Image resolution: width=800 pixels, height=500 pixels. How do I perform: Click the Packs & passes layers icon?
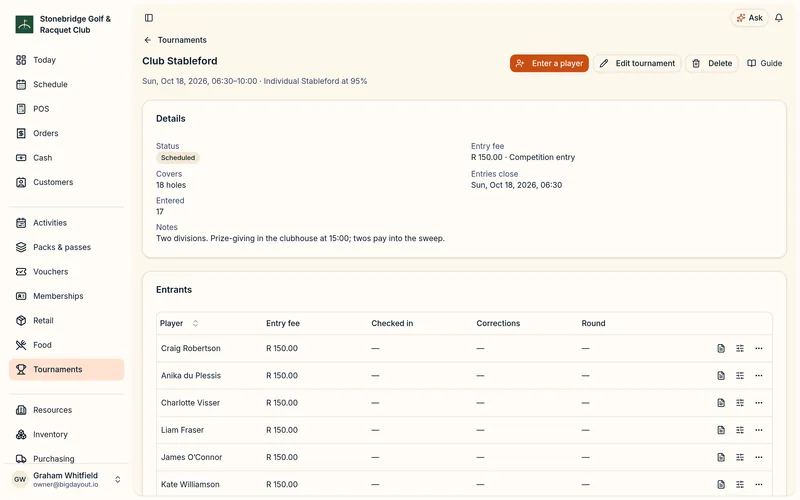coord(21,247)
